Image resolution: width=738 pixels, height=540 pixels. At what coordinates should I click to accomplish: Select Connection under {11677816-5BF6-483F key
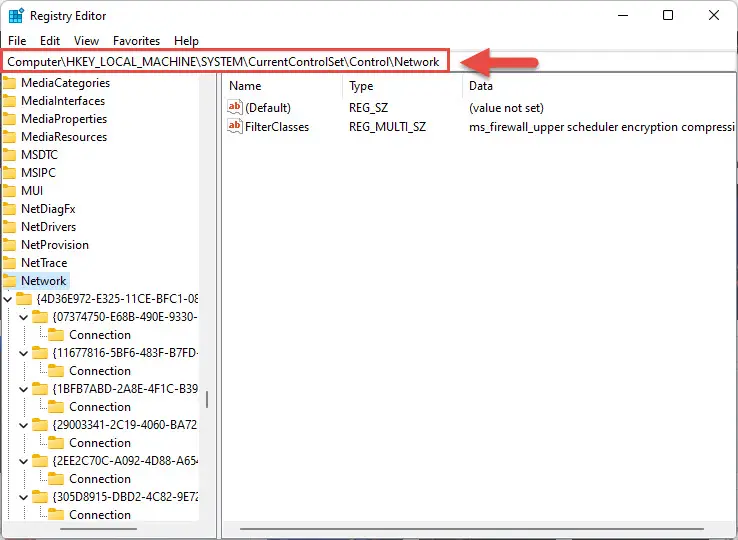click(100, 371)
